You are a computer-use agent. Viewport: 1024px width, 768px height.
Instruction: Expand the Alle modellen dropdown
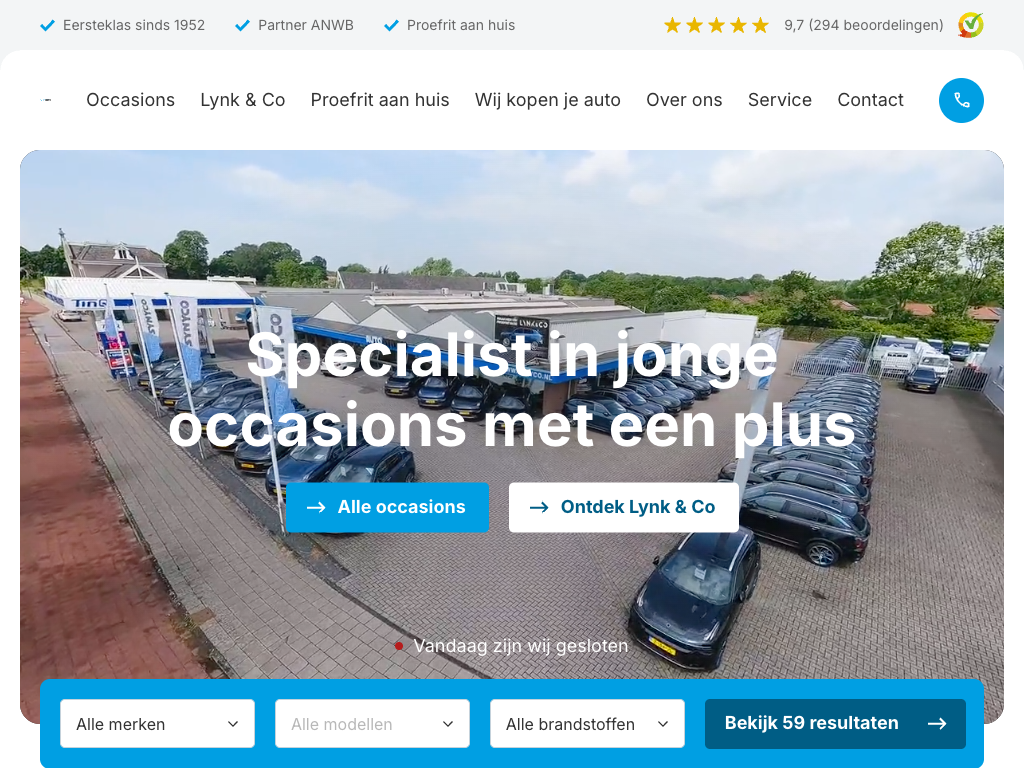pos(372,724)
